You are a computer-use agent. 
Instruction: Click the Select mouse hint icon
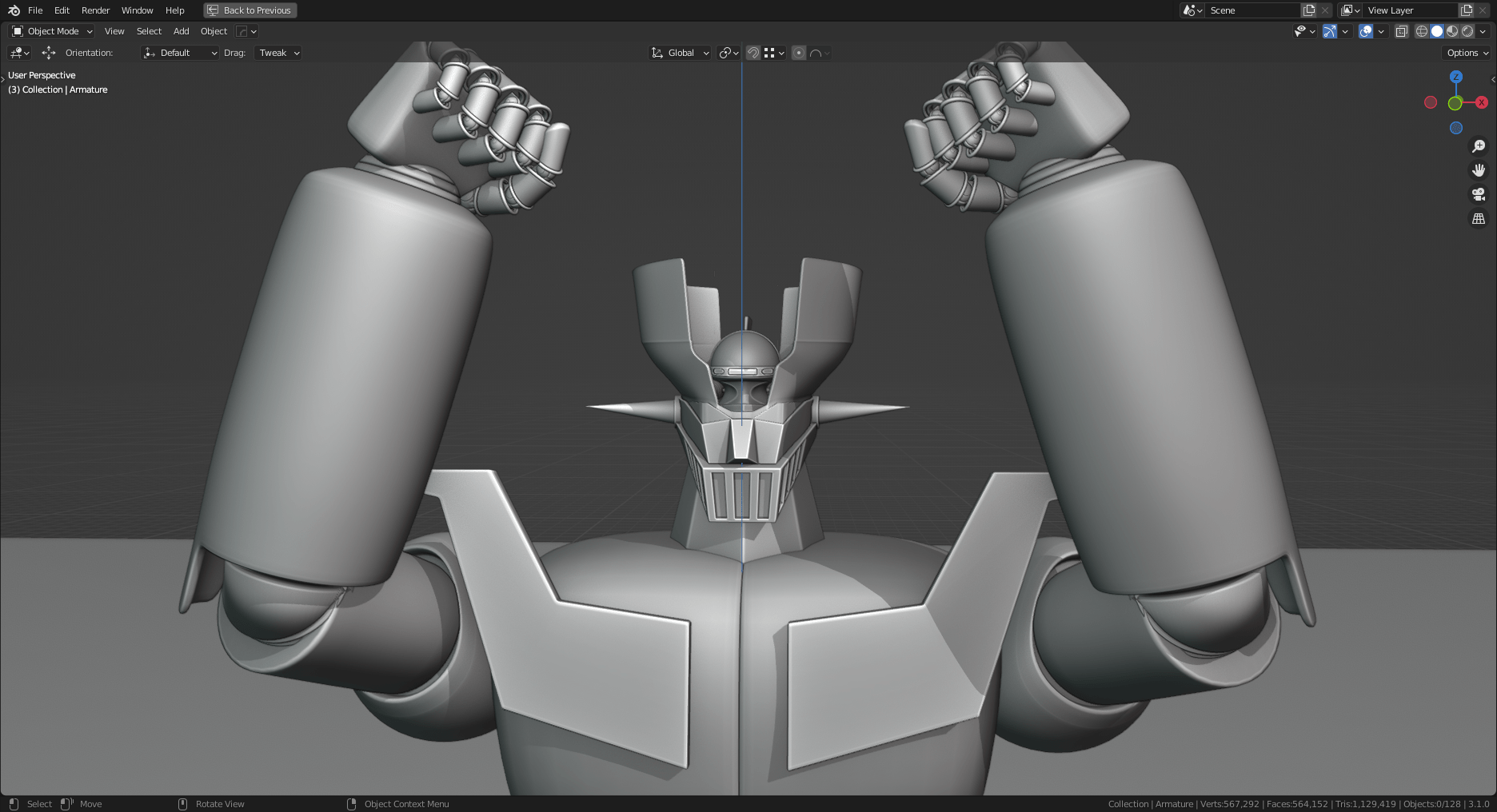[14, 804]
